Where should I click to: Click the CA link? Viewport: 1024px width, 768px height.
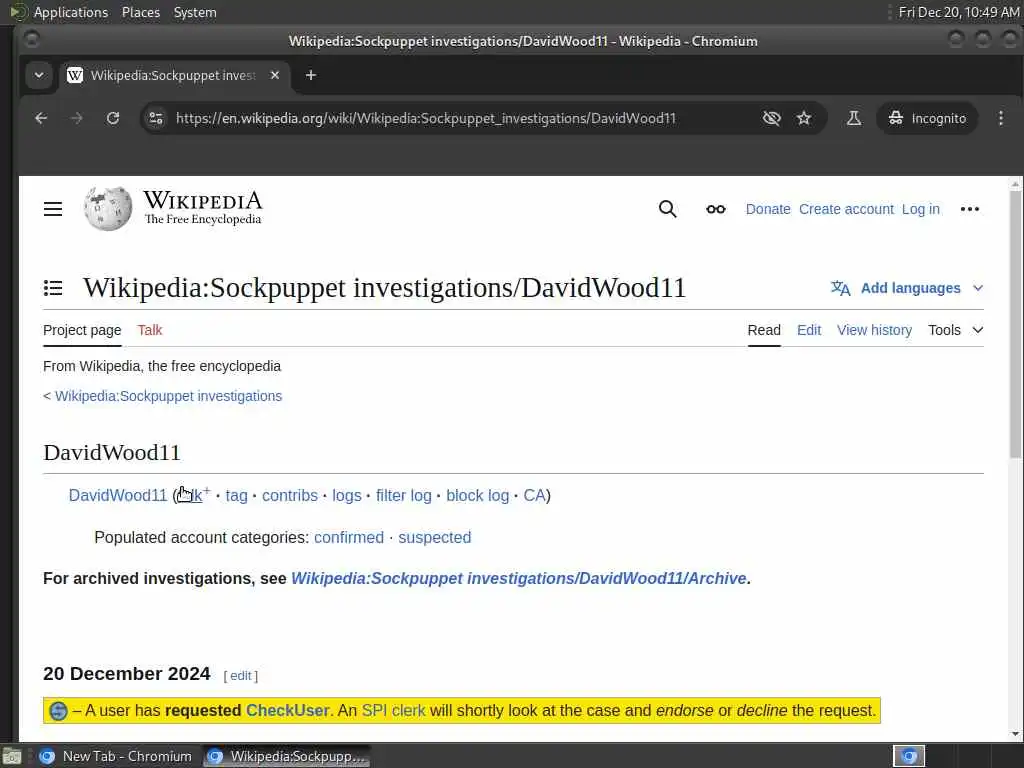[534, 496]
